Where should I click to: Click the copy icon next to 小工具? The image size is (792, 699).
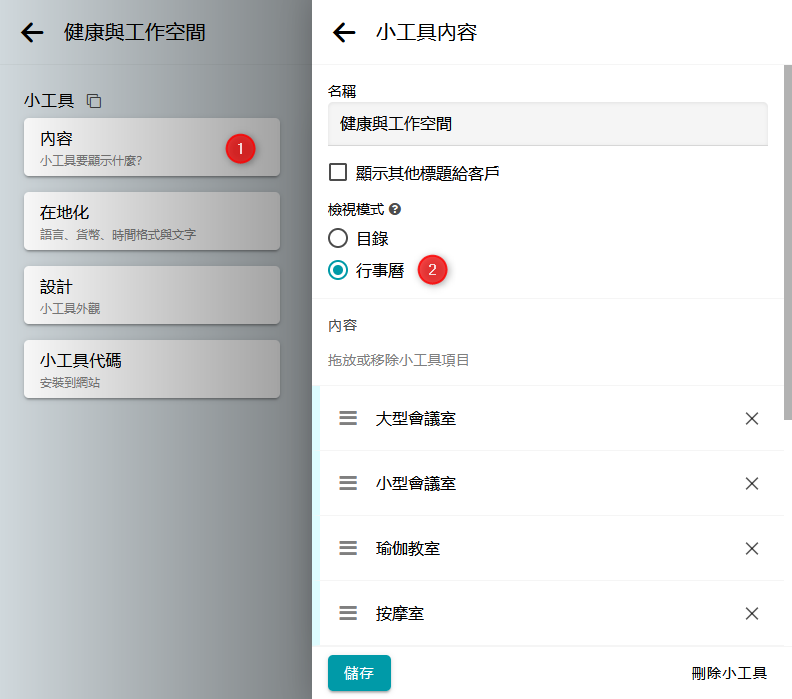(94, 101)
